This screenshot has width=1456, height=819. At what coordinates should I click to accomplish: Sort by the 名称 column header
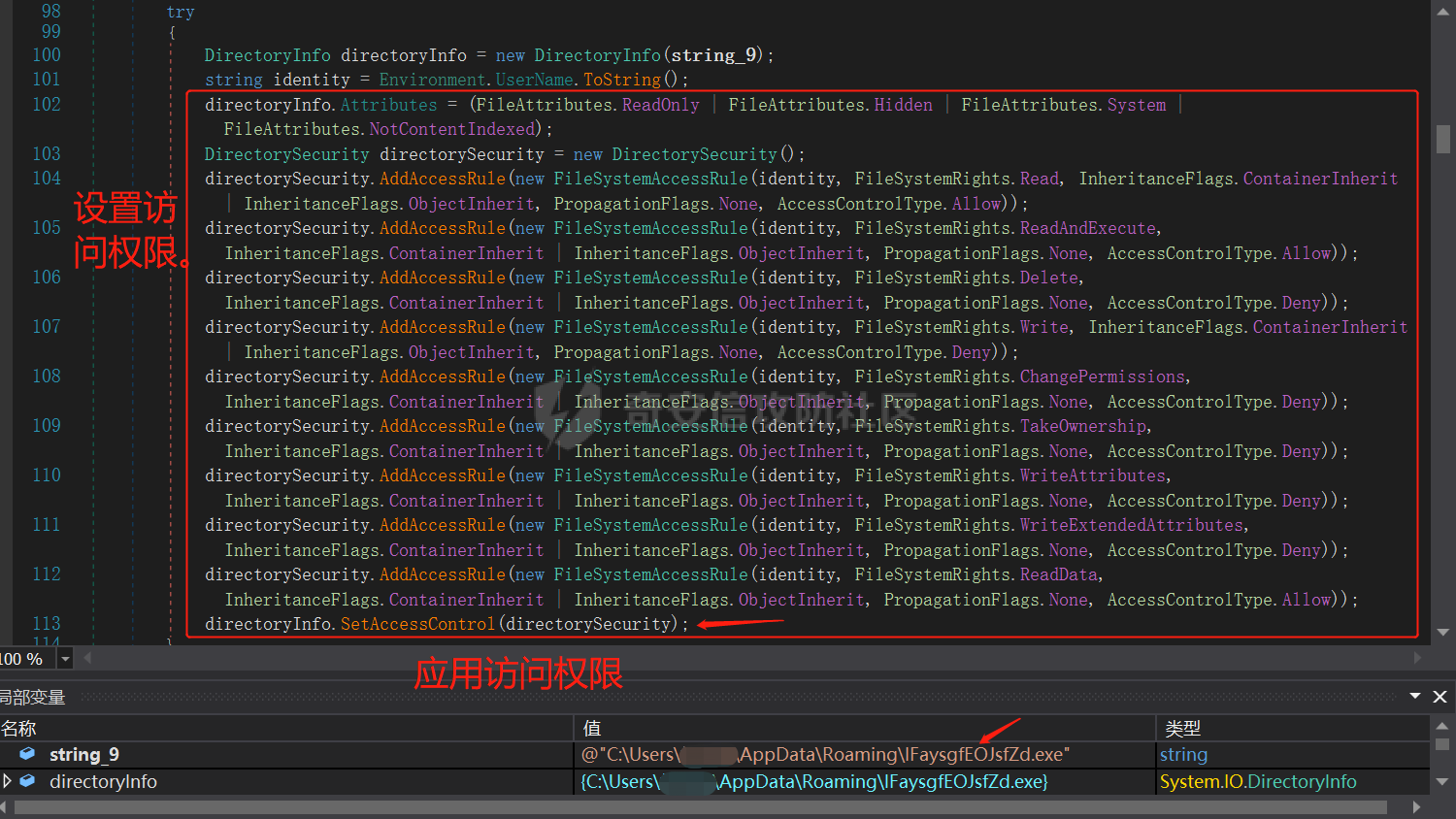[286, 728]
